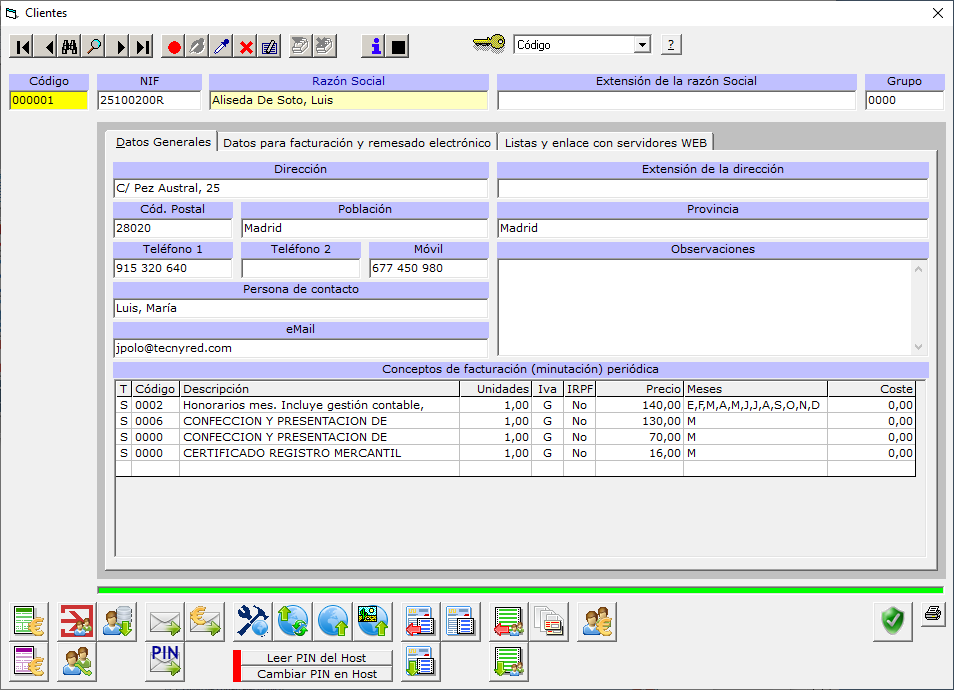Click the tools and globe settings icon
The height and width of the screenshot is (690, 954).
pyautogui.click(x=253, y=621)
